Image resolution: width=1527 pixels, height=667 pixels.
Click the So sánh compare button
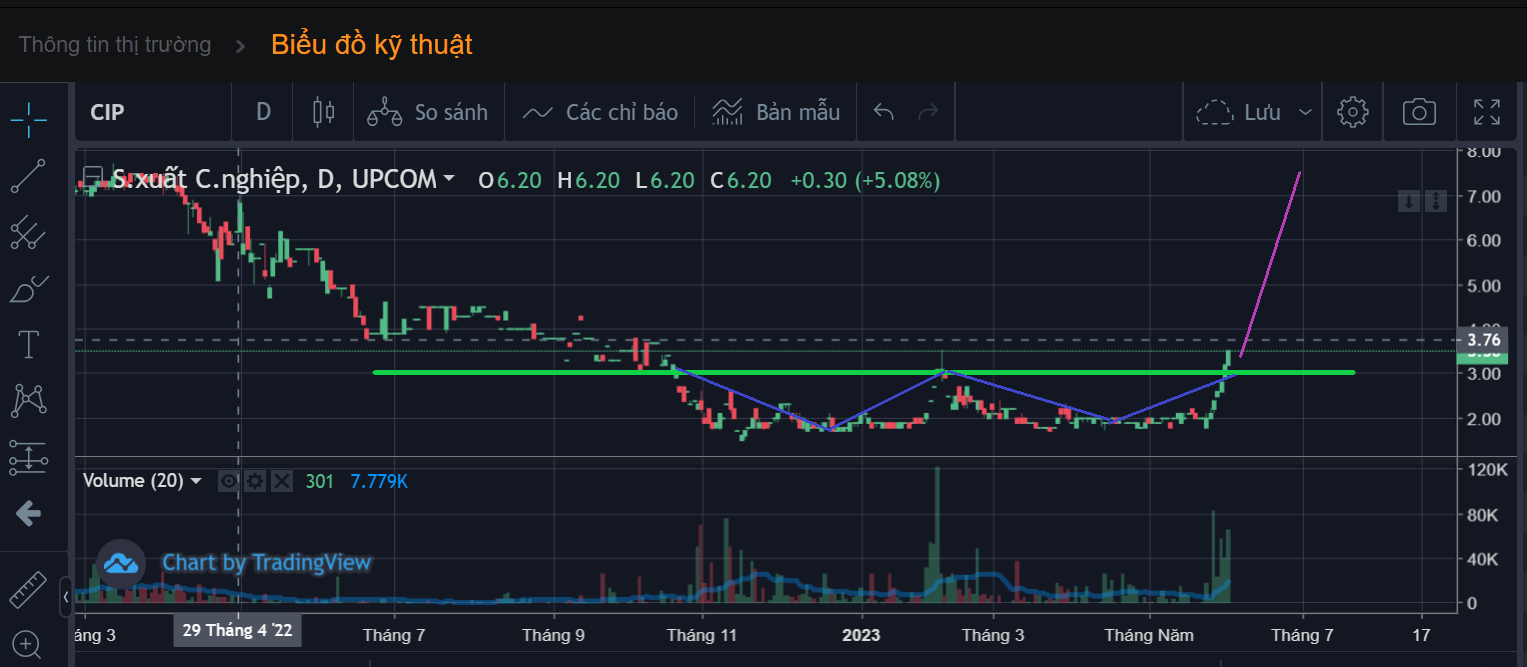[x=428, y=112]
